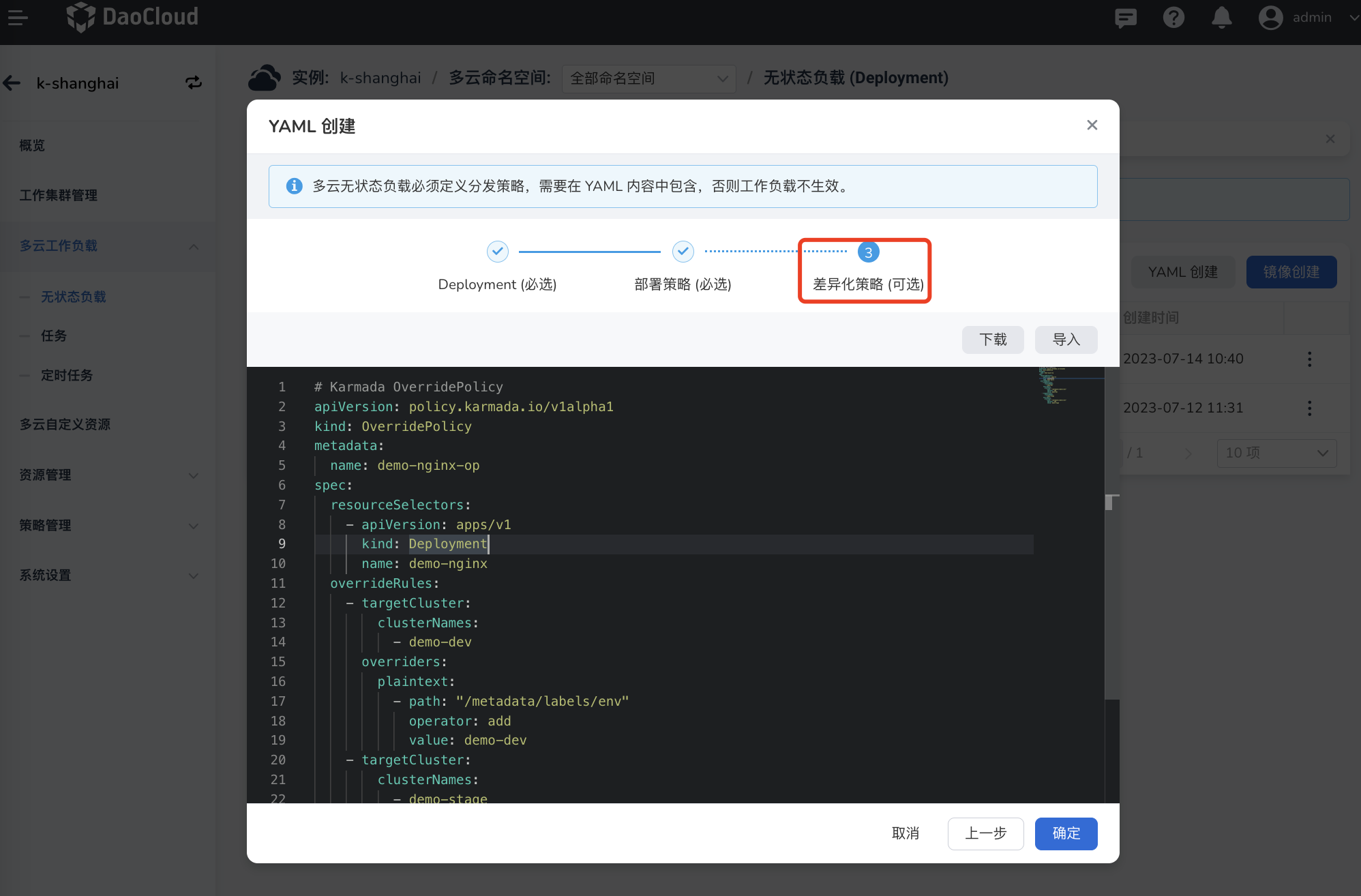Open kebab menu for the 2023-07-12 entry
The image size is (1361, 896).
tap(1309, 408)
